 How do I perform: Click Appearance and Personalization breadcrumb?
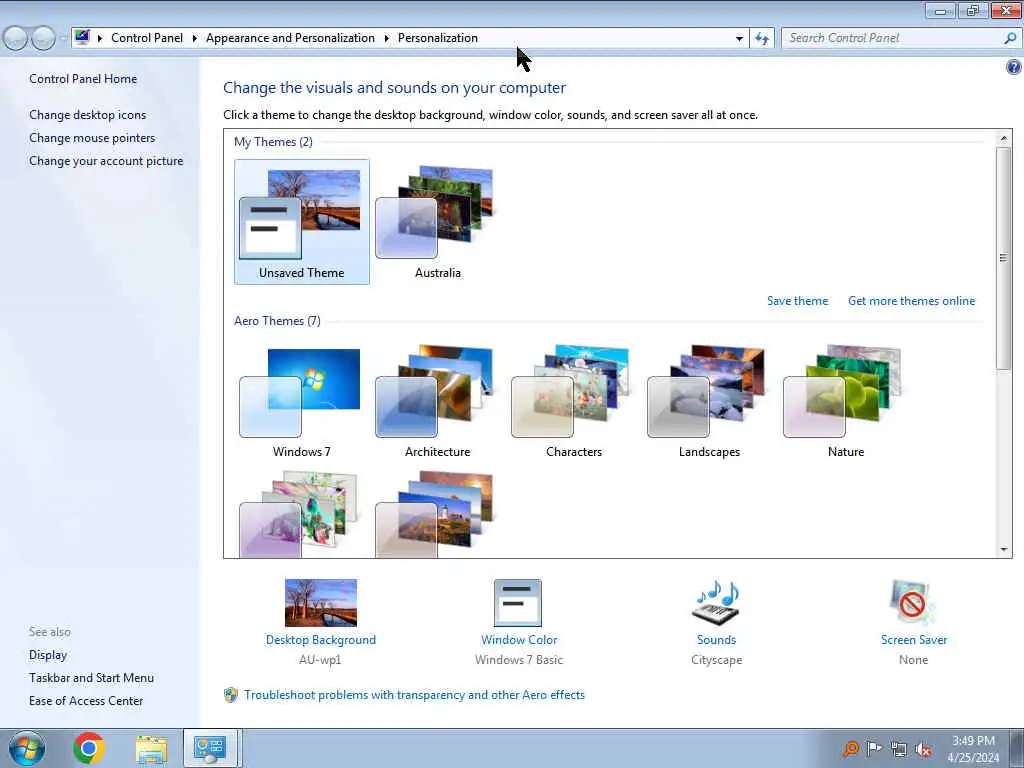click(x=291, y=38)
